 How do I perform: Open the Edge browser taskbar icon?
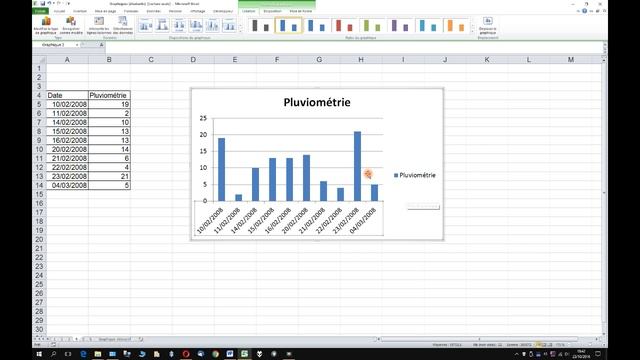tap(83, 354)
